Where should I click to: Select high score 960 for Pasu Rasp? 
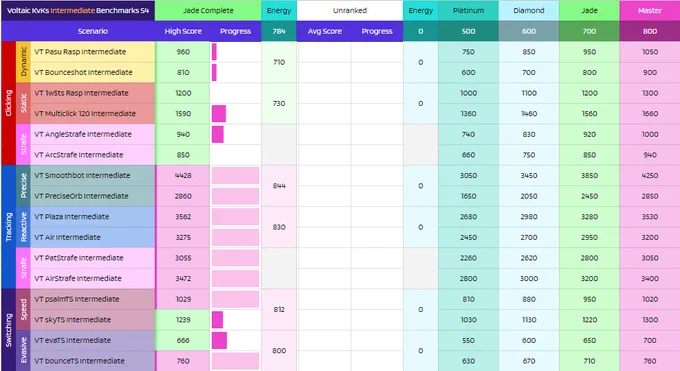(x=183, y=52)
